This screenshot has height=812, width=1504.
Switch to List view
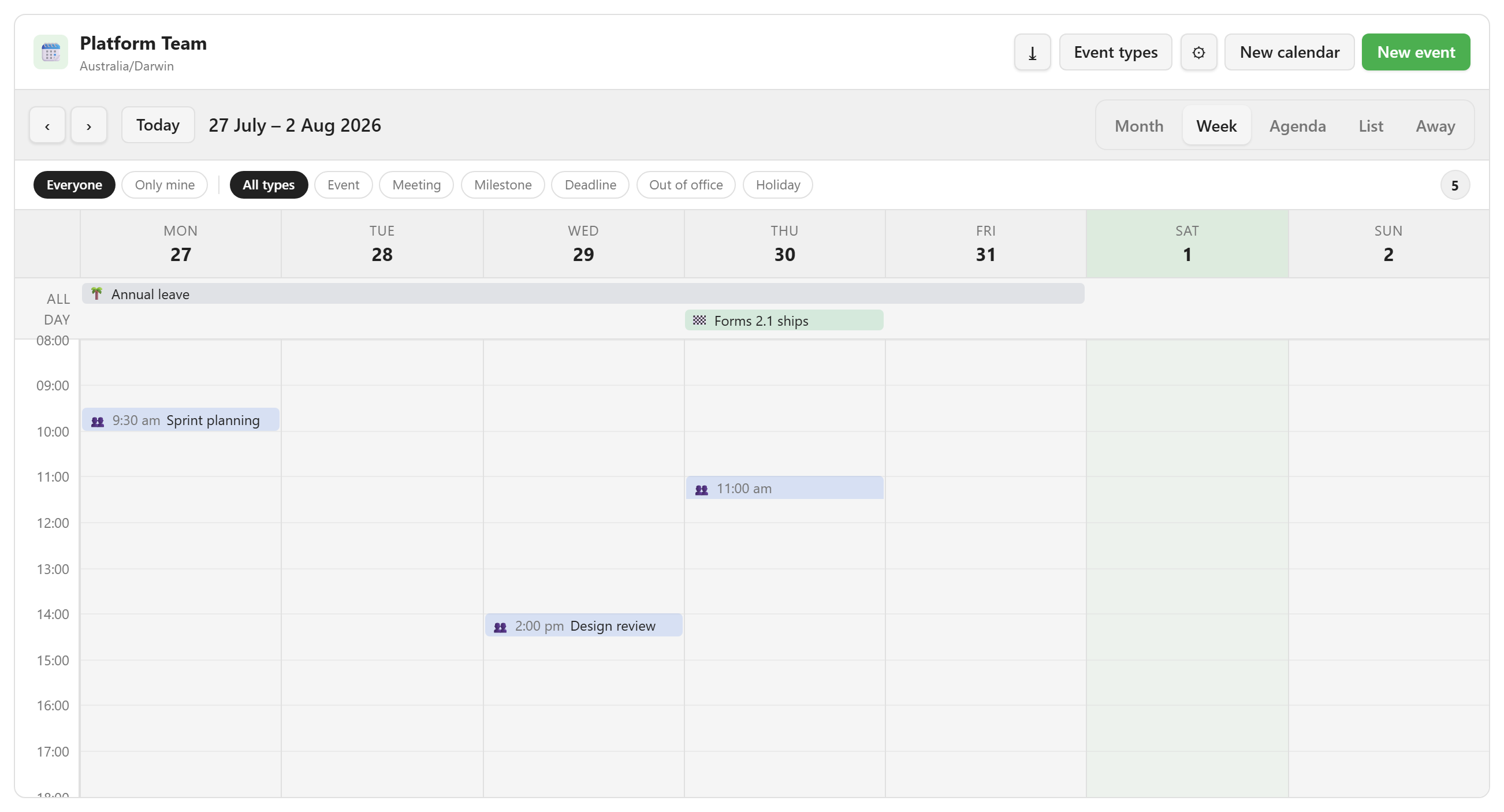pos(1370,125)
